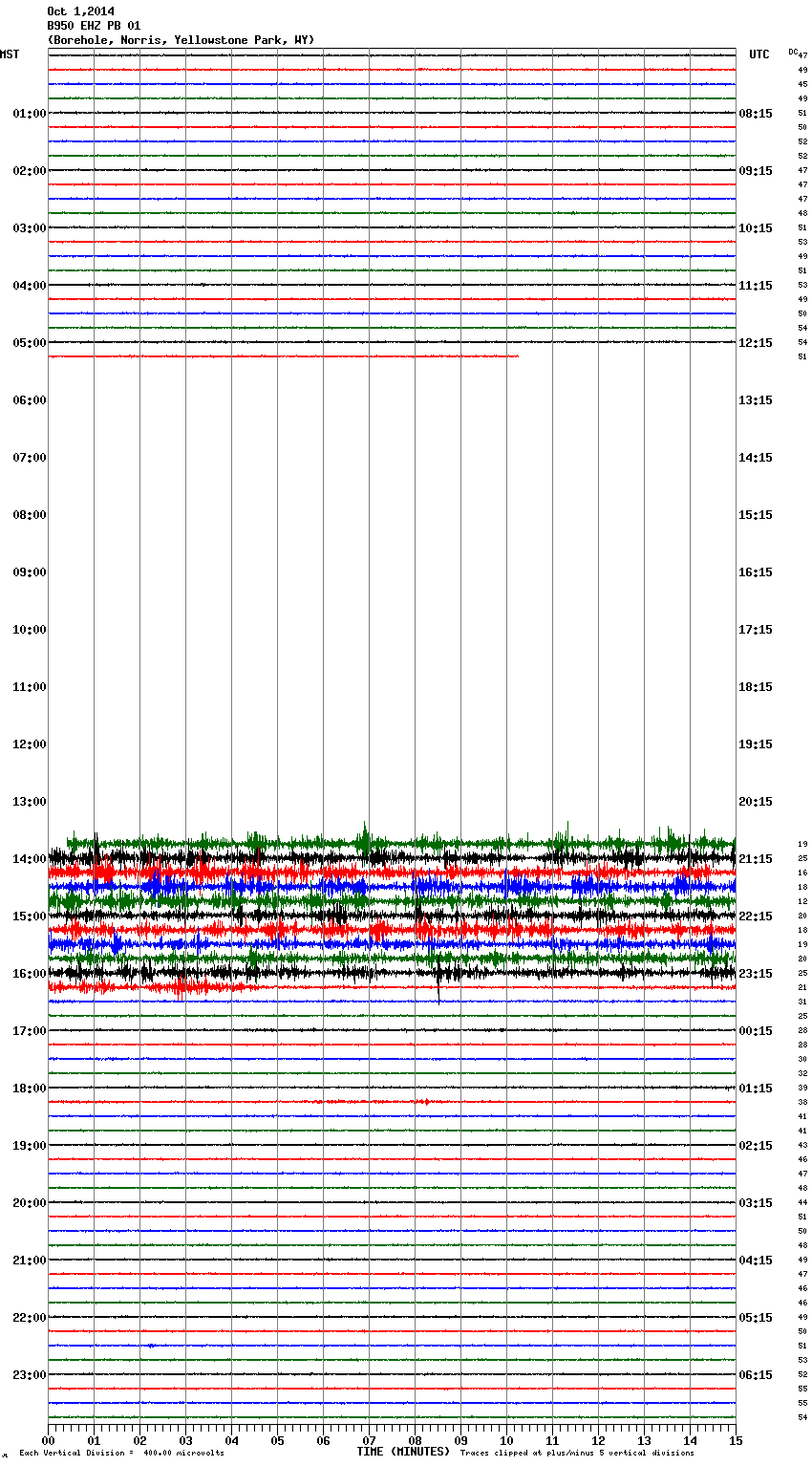Image resolution: width=812 pixels, height=1466 pixels.
Task: Click minute tick label 12 on bottom axis
Action: pyautogui.click(x=598, y=1440)
